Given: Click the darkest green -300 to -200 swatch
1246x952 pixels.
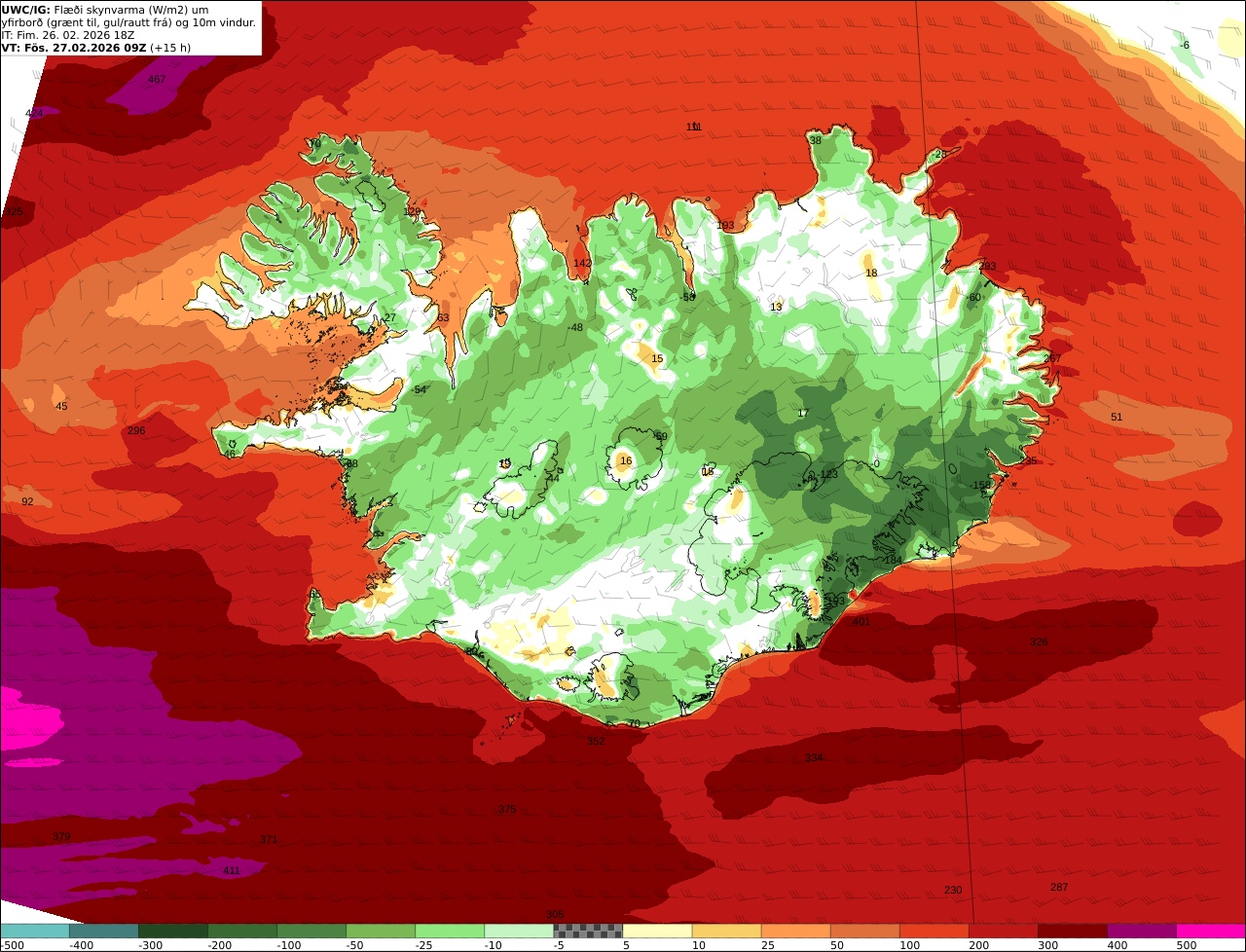Looking at the screenshot, I should tap(173, 930).
